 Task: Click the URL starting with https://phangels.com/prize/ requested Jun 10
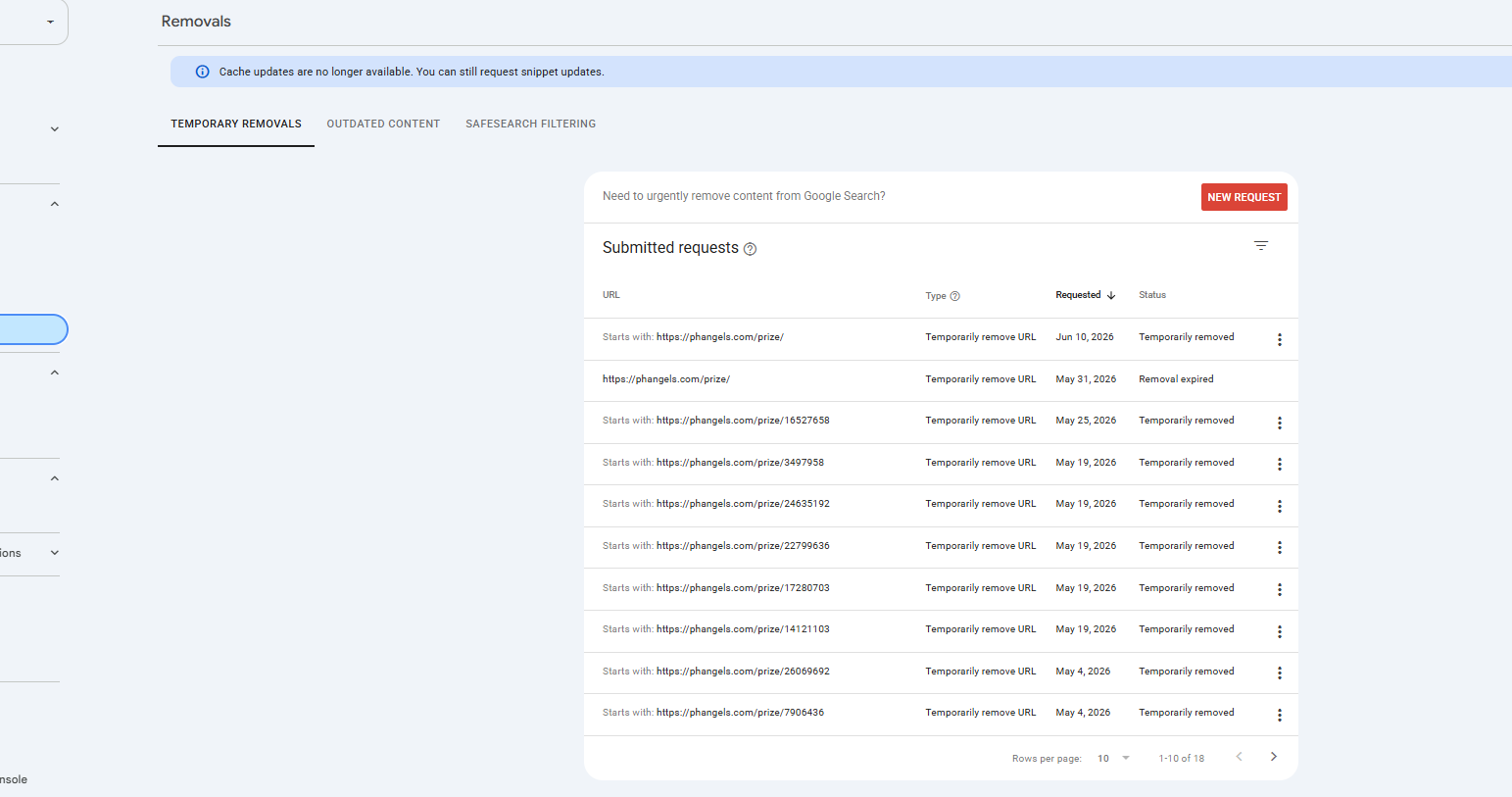pos(720,337)
